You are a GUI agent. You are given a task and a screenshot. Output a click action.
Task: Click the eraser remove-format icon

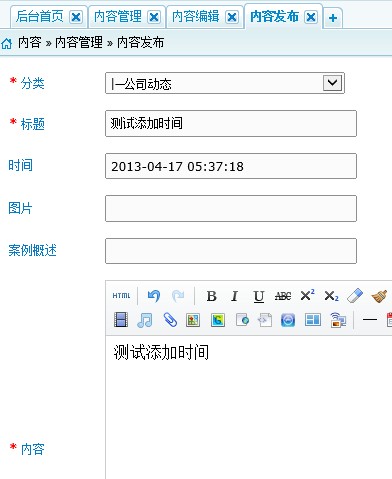tap(355, 296)
